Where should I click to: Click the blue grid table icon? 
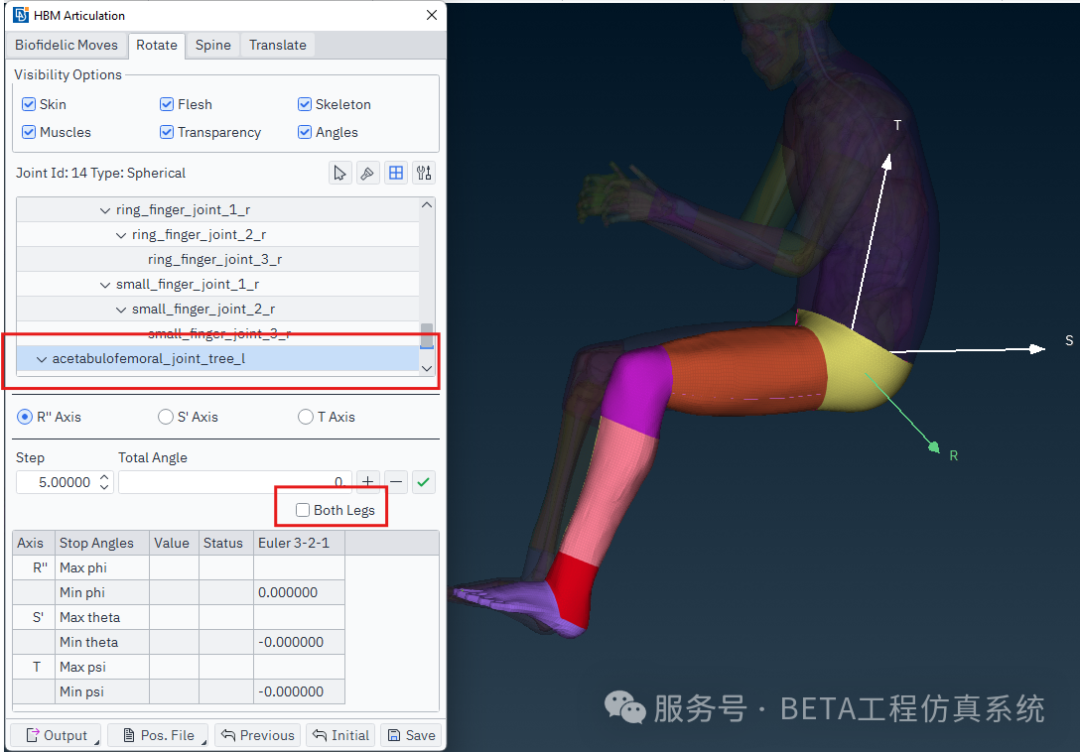(396, 173)
